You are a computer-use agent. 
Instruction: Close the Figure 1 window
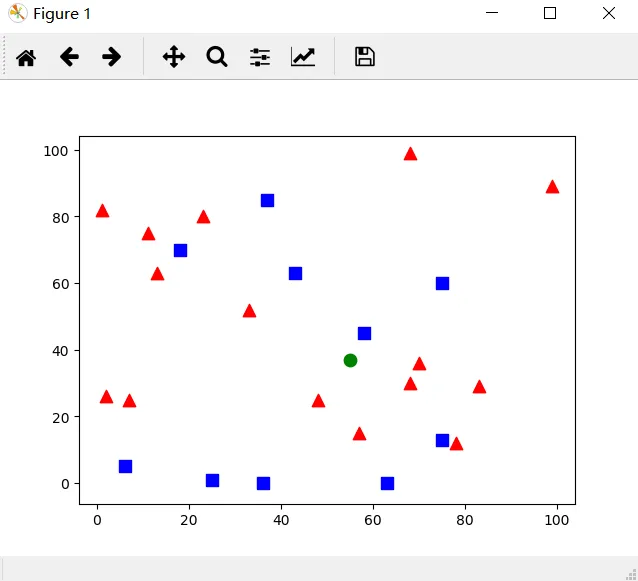point(609,13)
